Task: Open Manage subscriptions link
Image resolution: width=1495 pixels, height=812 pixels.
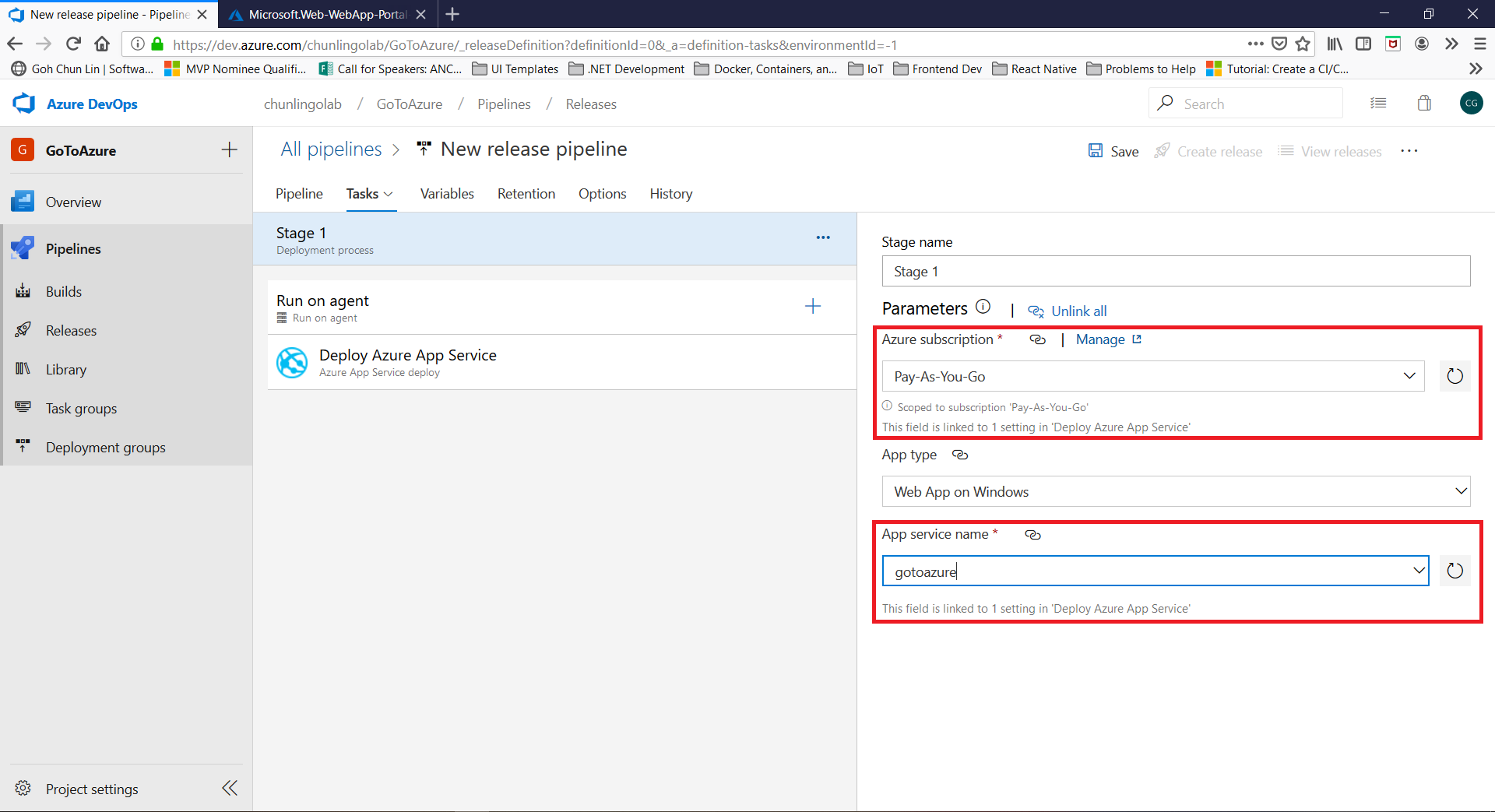Action: tap(1108, 339)
